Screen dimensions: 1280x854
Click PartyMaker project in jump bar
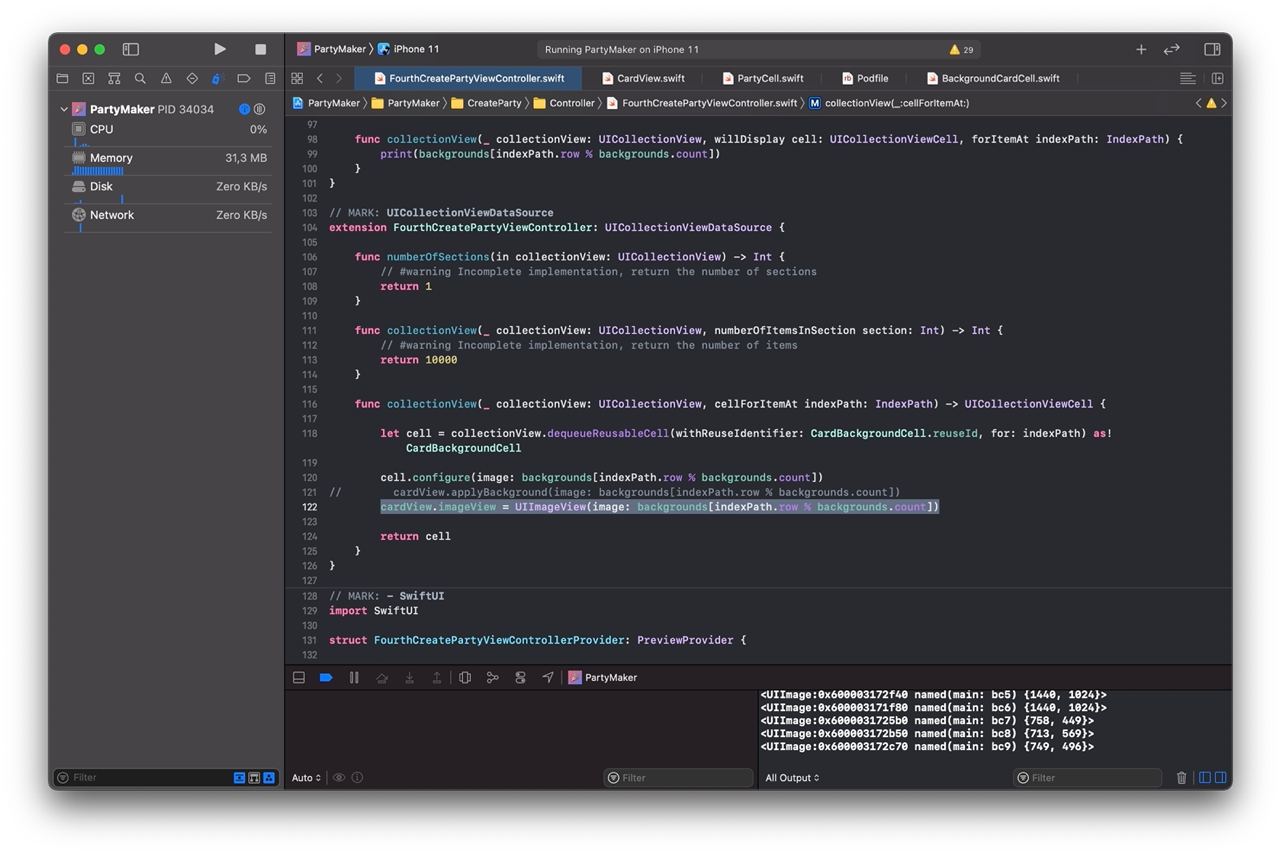click(326, 103)
